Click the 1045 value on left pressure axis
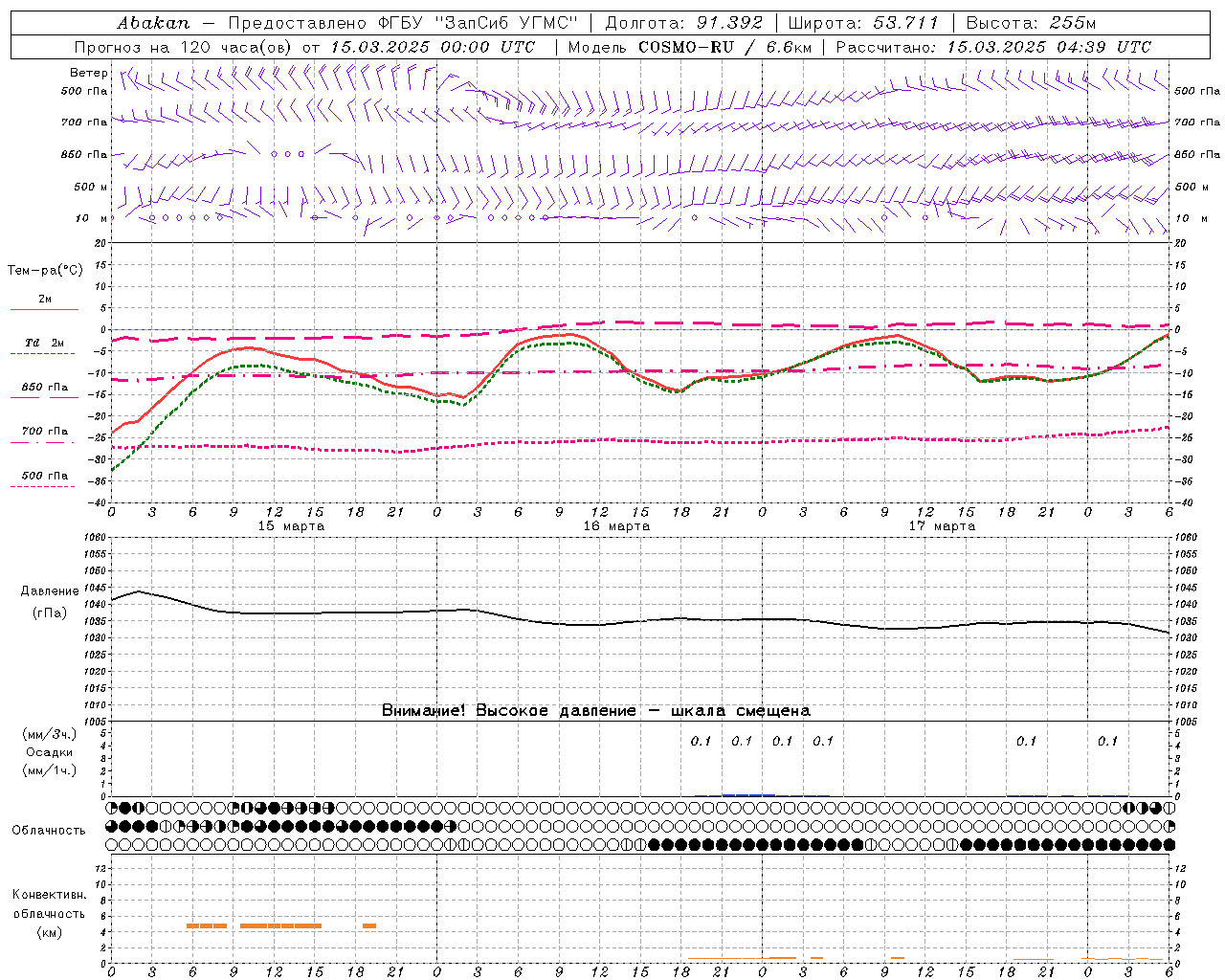The height and width of the screenshot is (980, 1225). pyautogui.click(x=96, y=588)
